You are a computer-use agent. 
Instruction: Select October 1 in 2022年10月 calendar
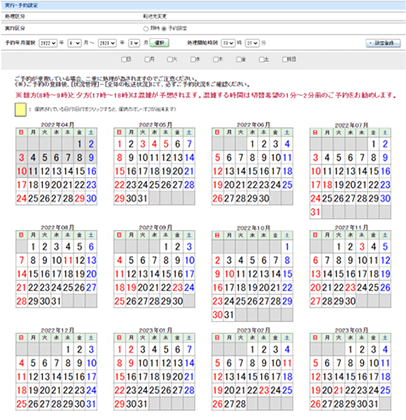(x=287, y=247)
